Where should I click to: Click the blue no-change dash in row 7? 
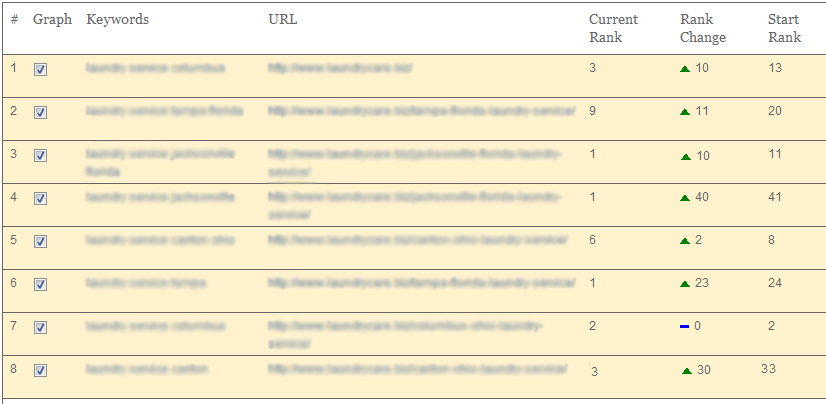(x=684, y=327)
